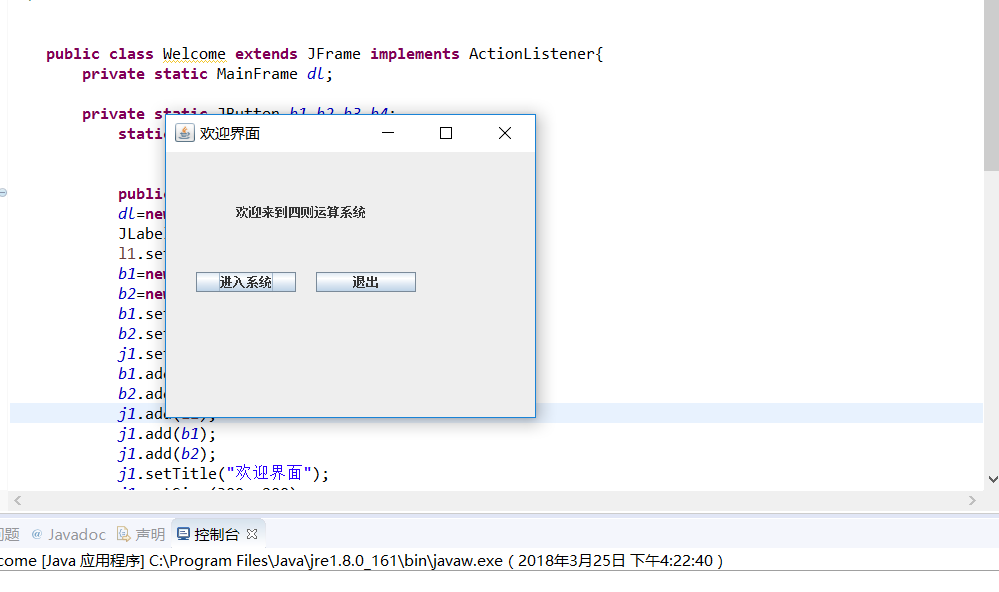Click the 控制台 tab monitor icon
The width and height of the screenshot is (999, 592).
[183, 534]
